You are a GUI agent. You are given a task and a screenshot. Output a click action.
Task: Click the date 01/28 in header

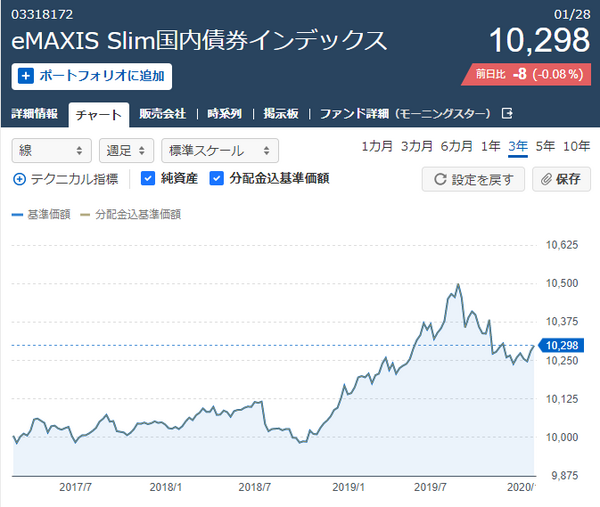[572, 15]
